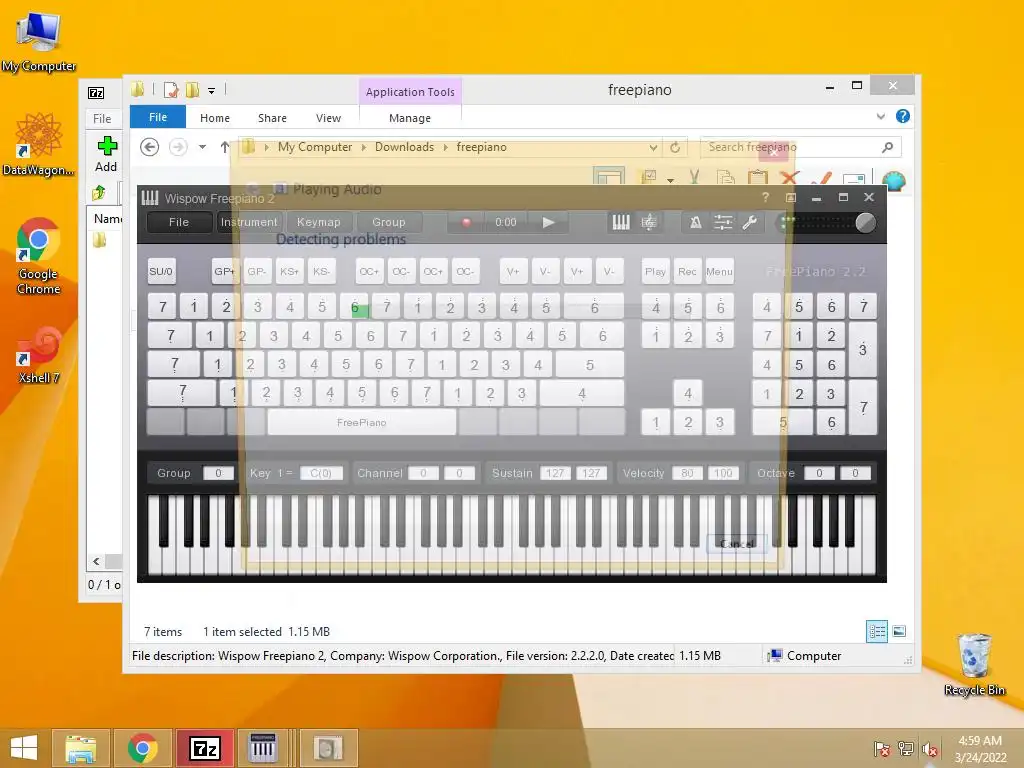Viewport: 1024px width, 768px height.
Task: Expand the Explorer ribbon chevron
Action: click(x=880, y=116)
